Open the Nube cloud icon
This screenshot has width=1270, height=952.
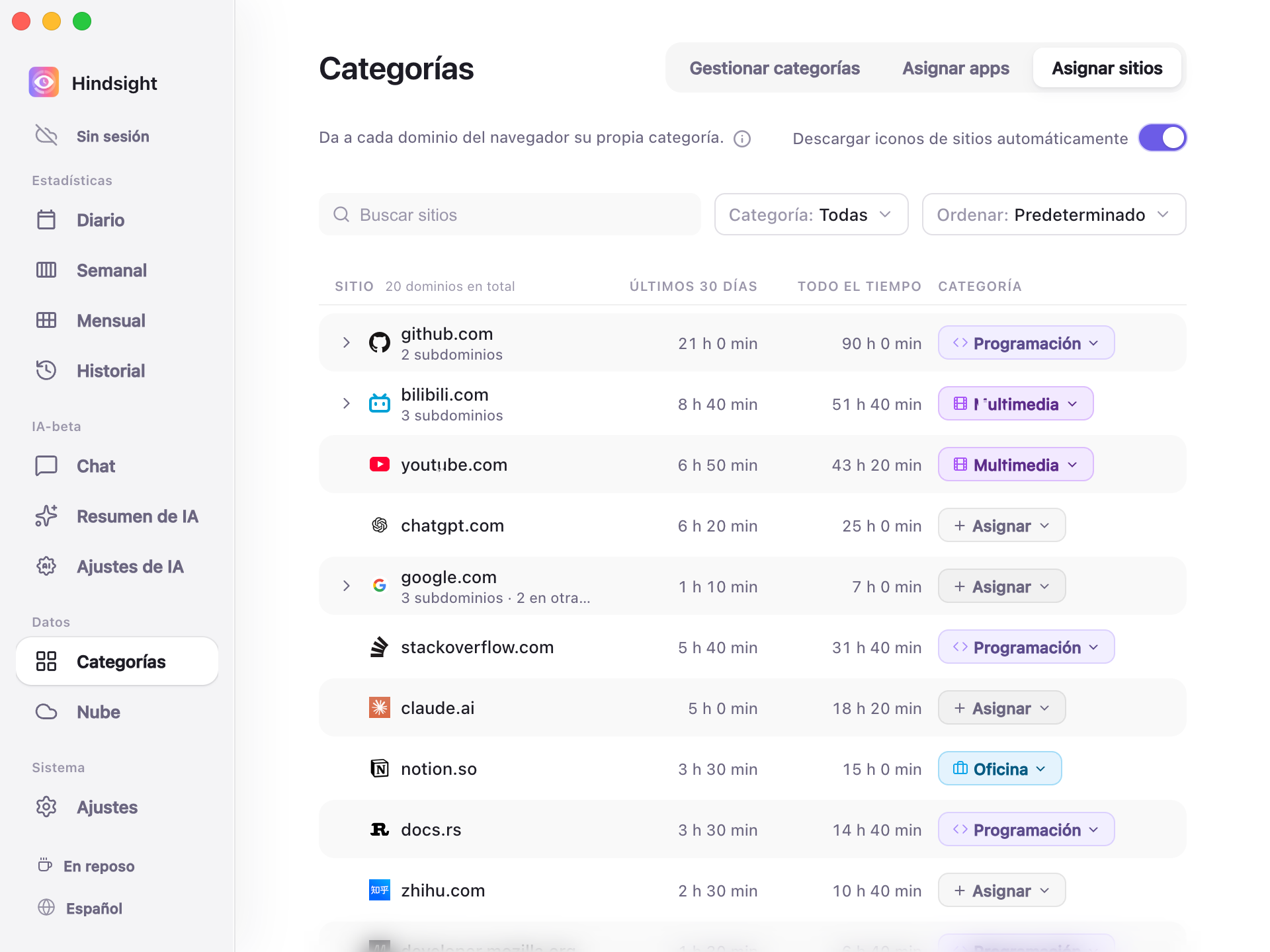pos(46,711)
